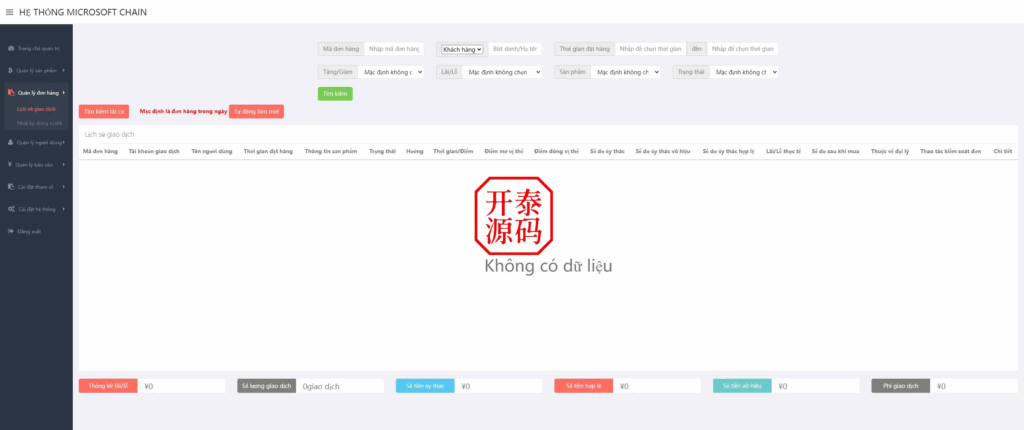
Task: Expand the Quản lý sản phẩm arrow
Action: (64, 70)
